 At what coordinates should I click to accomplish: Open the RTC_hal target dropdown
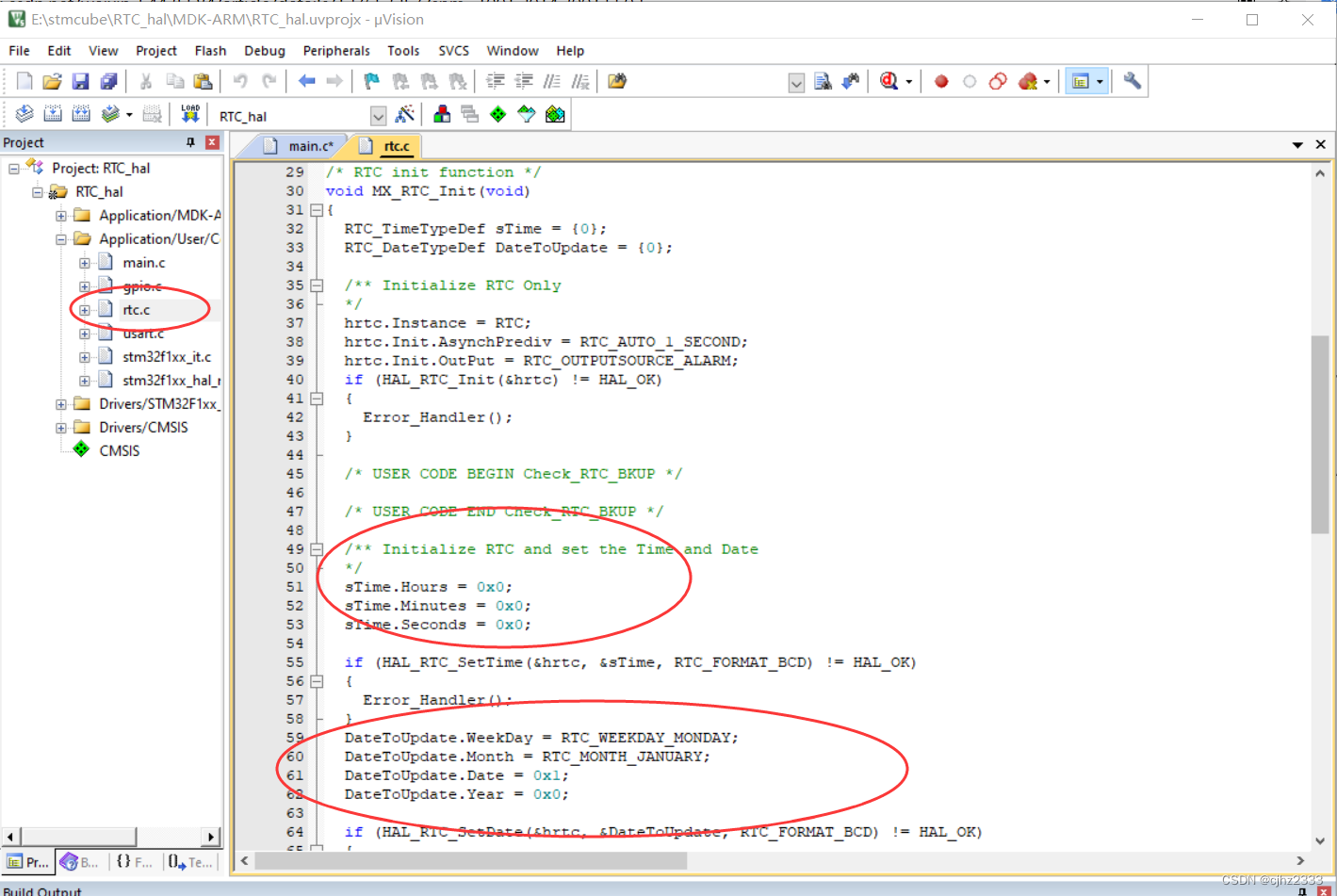(378, 116)
